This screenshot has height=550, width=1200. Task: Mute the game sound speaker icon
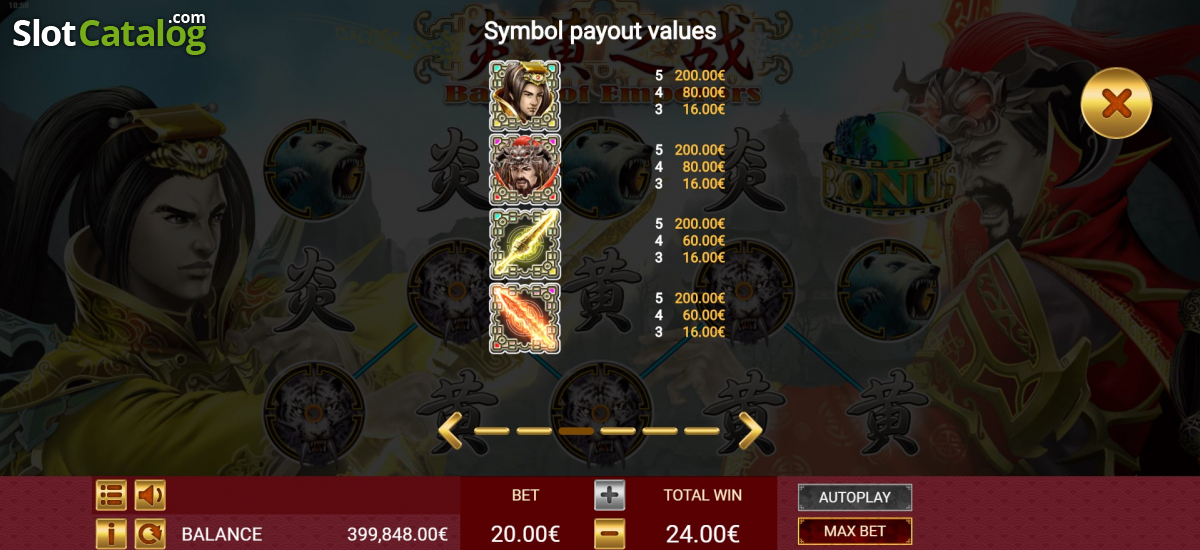(150, 495)
